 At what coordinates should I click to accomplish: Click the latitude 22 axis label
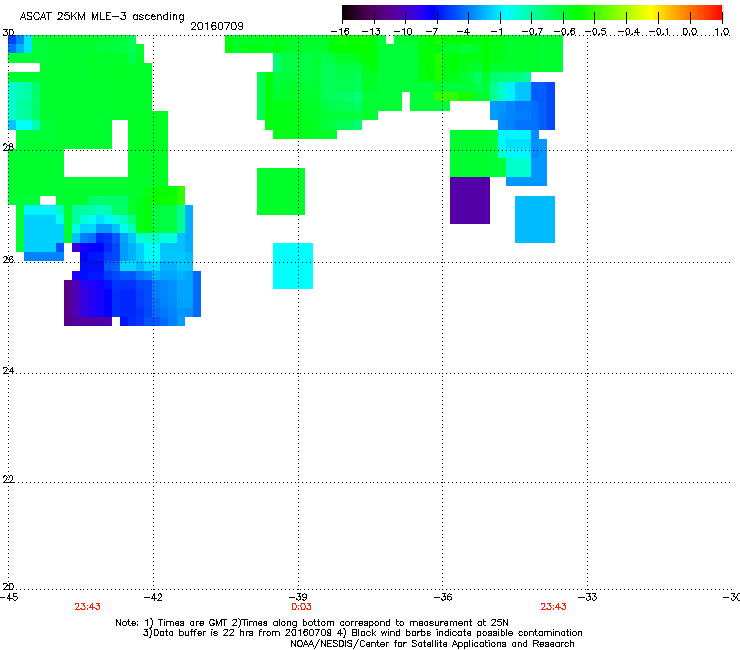point(8,479)
